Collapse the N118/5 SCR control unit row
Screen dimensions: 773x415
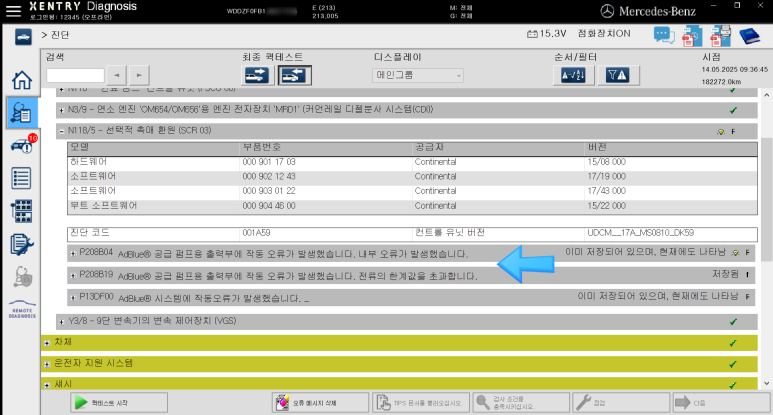[x=61, y=131]
